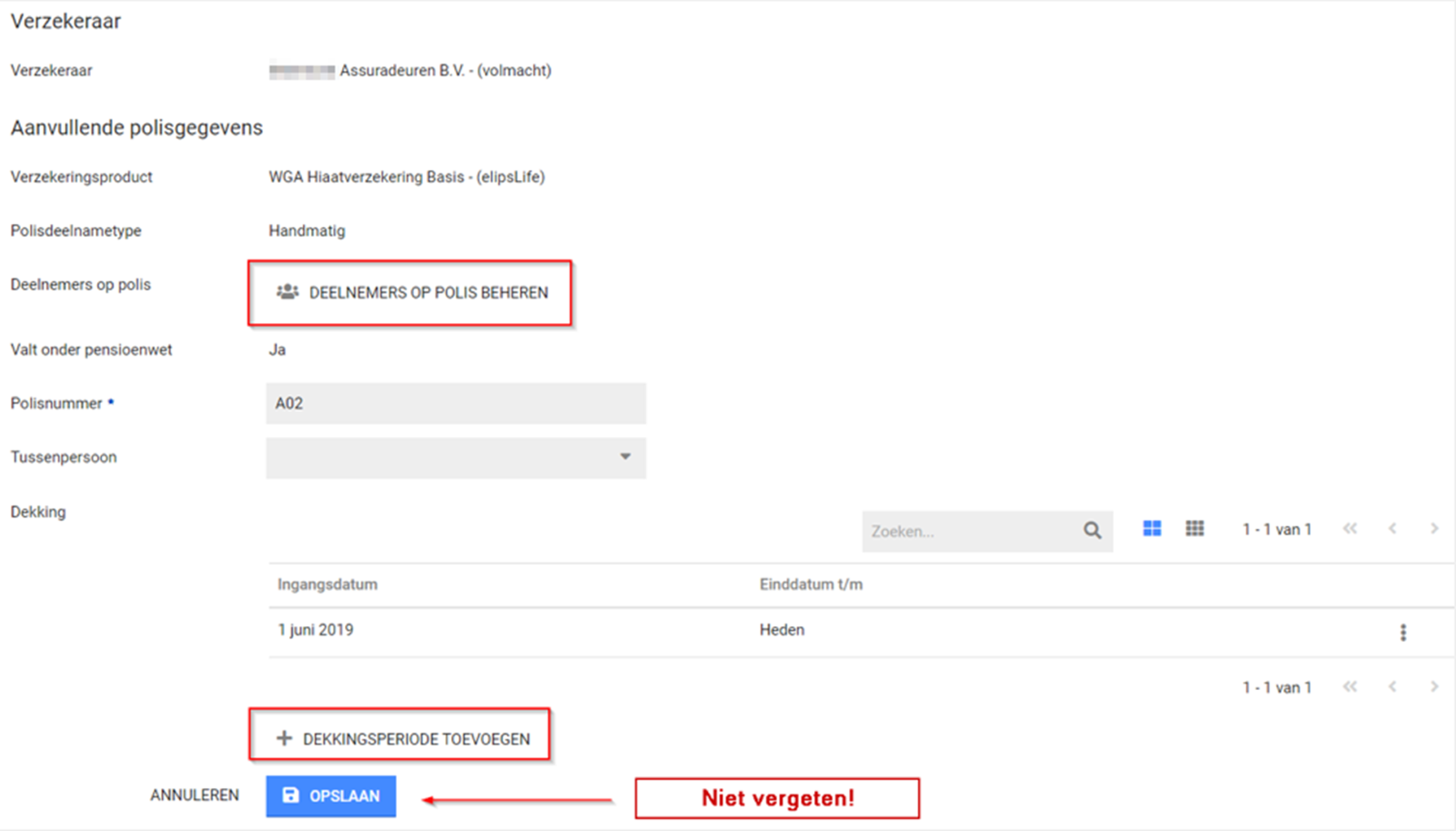1456x831 pixels.
Task: Go to next page in top pagination
Action: click(x=1434, y=529)
